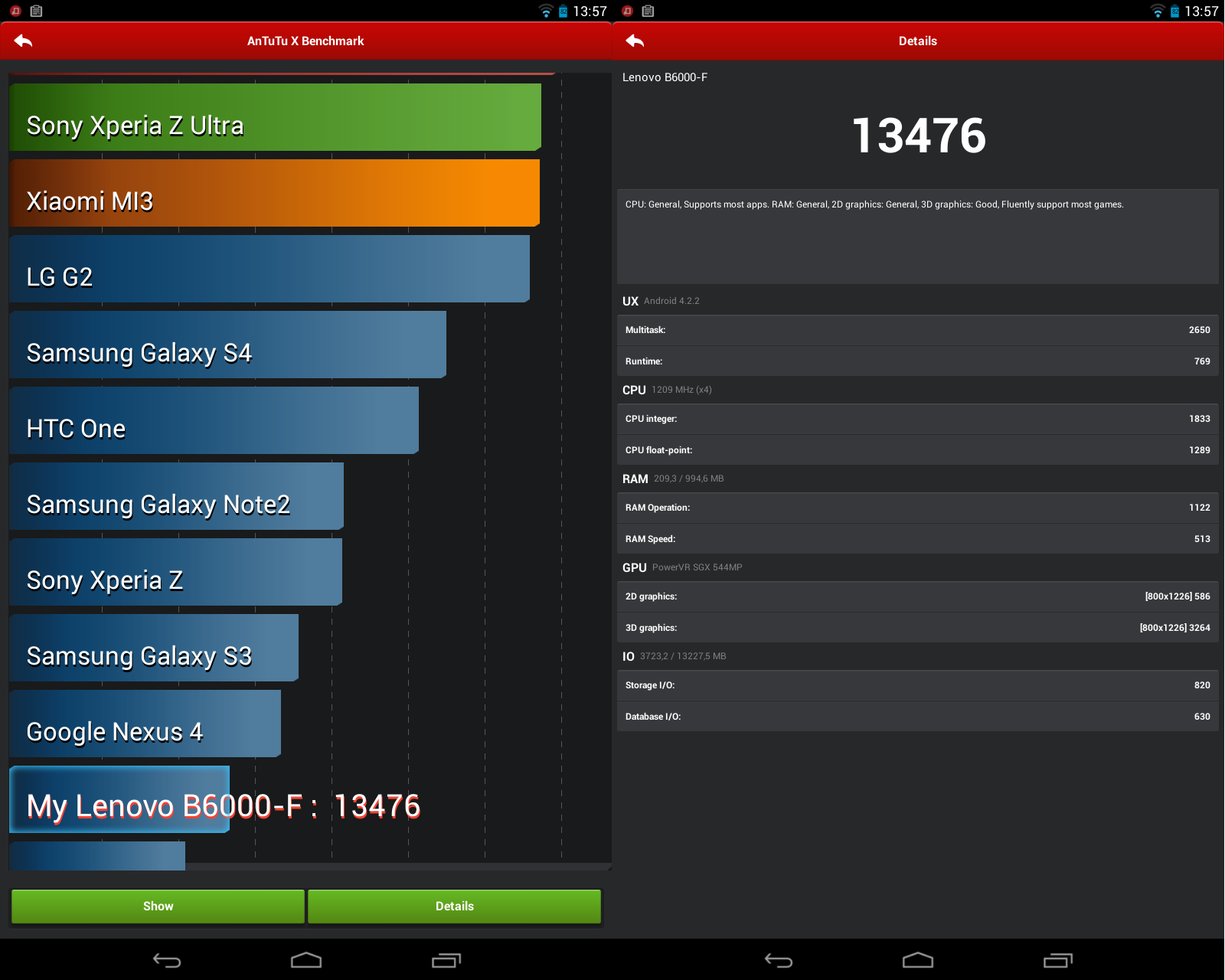1225x980 pixels.
Task: Open recent apps on left screen
Action: pyautogui.click(x=446, y=960)
